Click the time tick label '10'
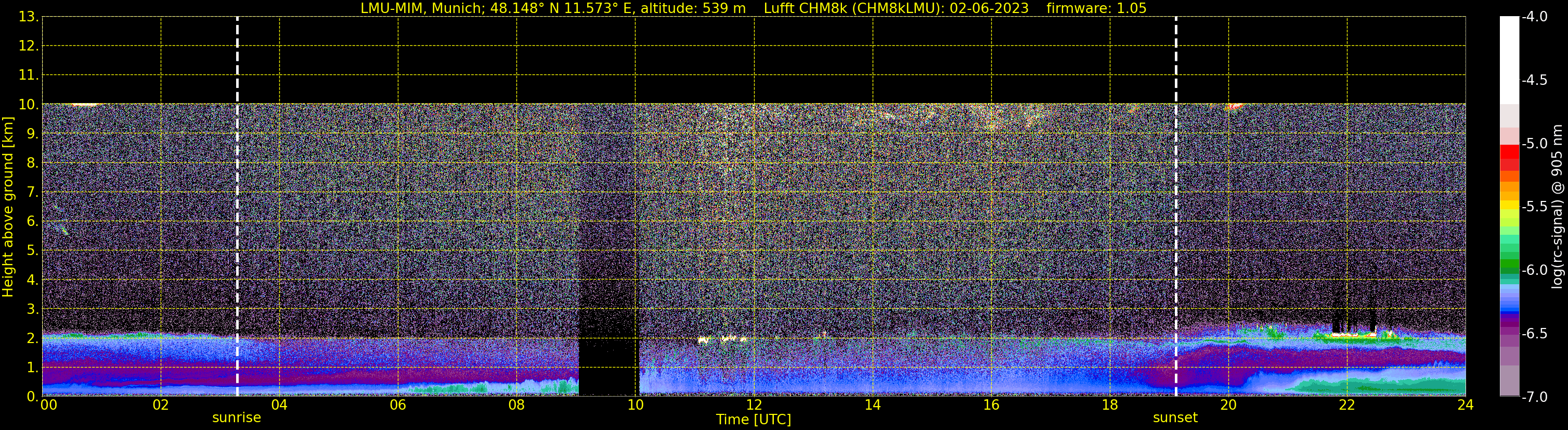The height and width of the screenshot is (430, 1568). [636, 405]
